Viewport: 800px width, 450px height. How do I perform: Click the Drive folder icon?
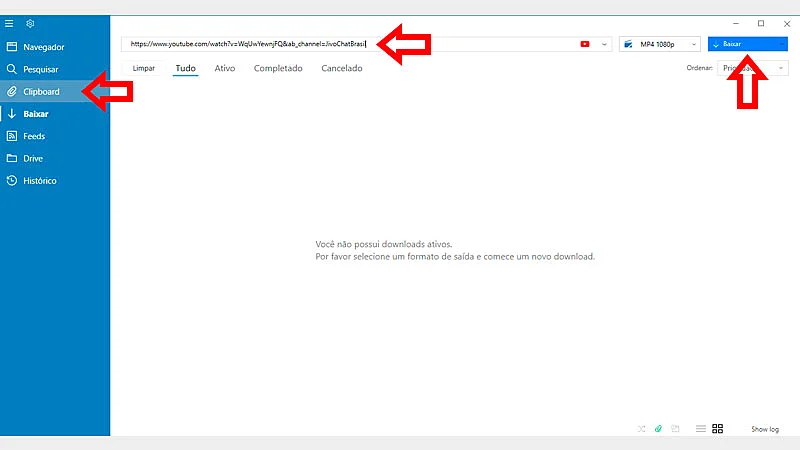pos(12,158)
